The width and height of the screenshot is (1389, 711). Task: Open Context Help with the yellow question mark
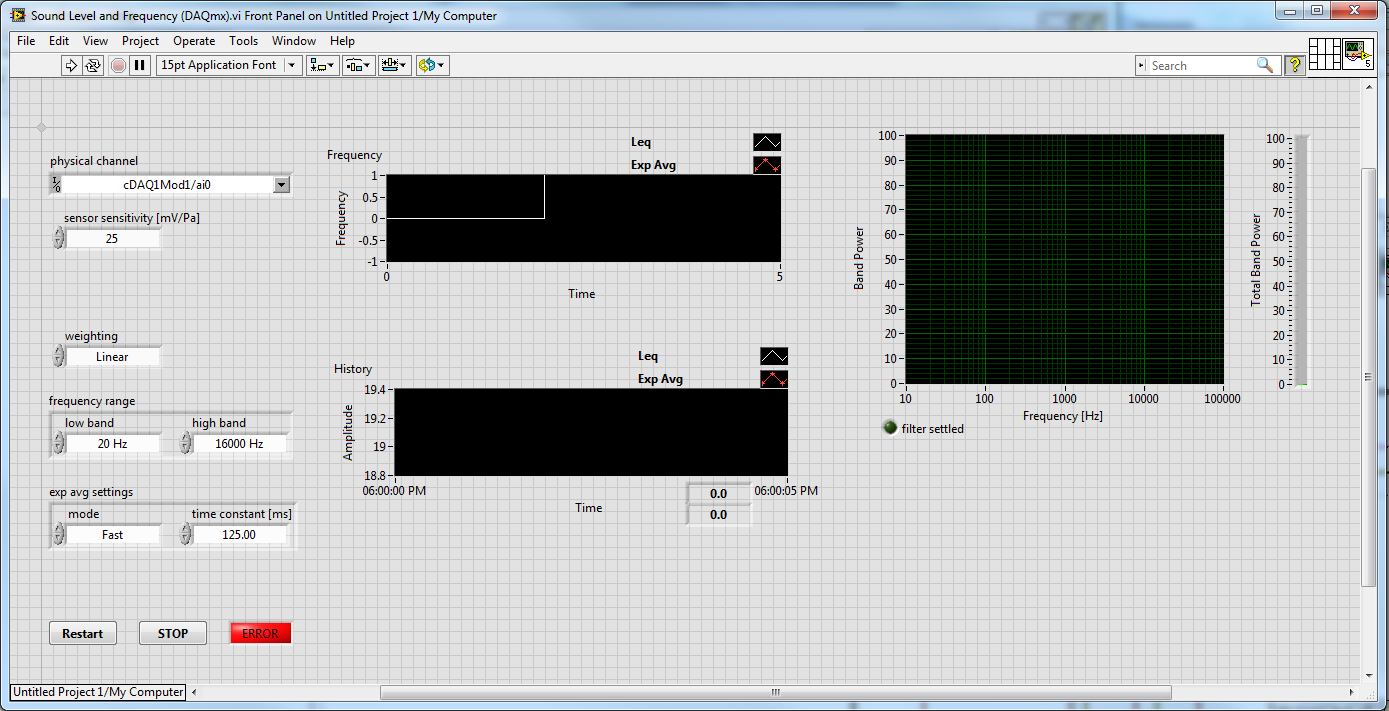1295,65
